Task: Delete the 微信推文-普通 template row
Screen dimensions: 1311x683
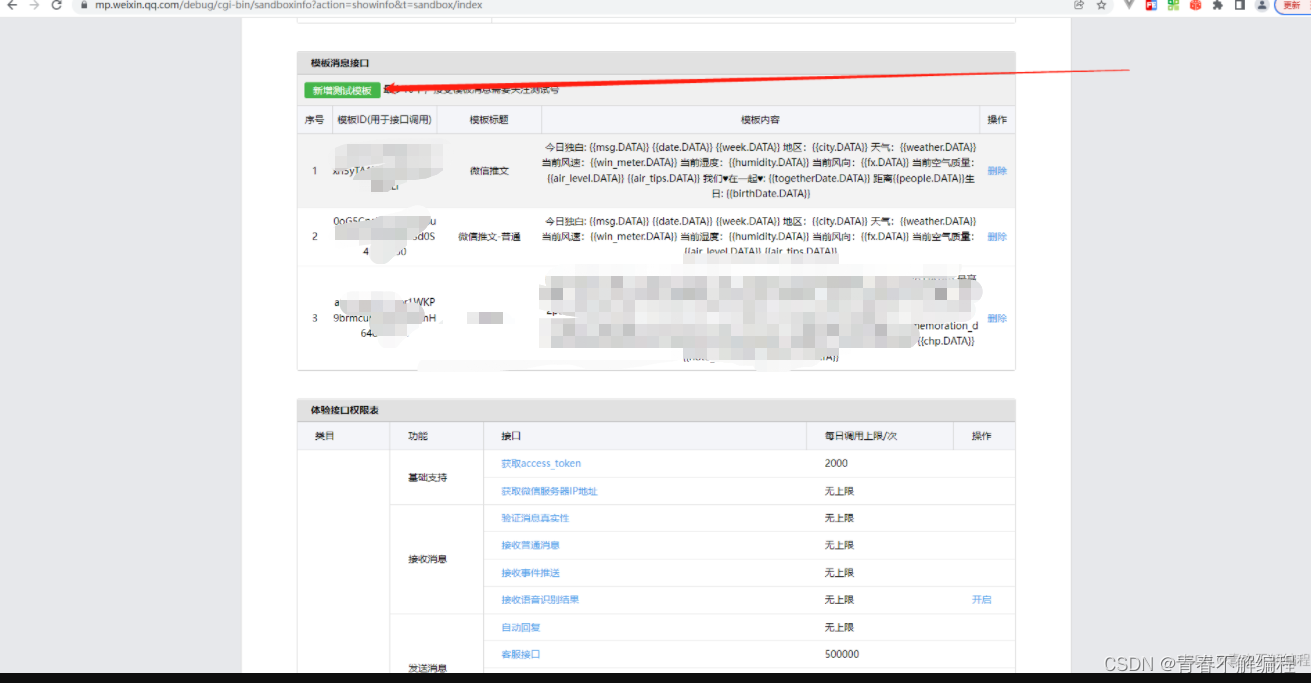Action: [997, 237]
